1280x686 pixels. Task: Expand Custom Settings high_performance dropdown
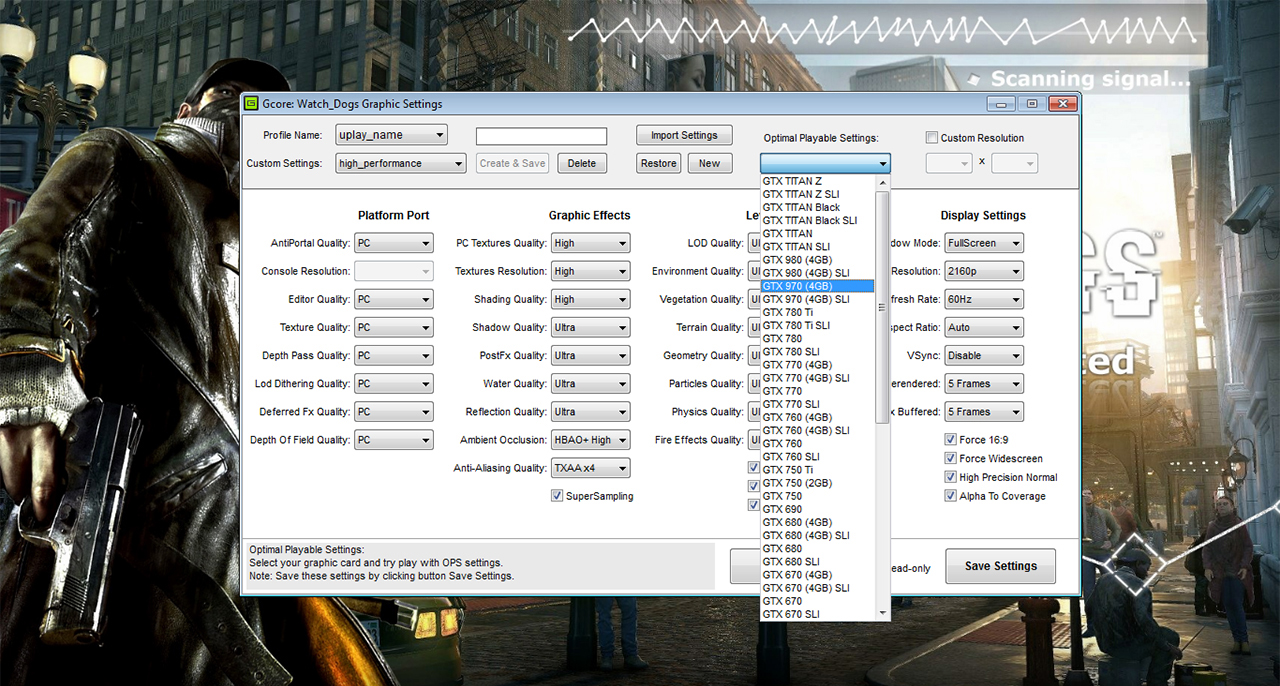pos(401,163)
